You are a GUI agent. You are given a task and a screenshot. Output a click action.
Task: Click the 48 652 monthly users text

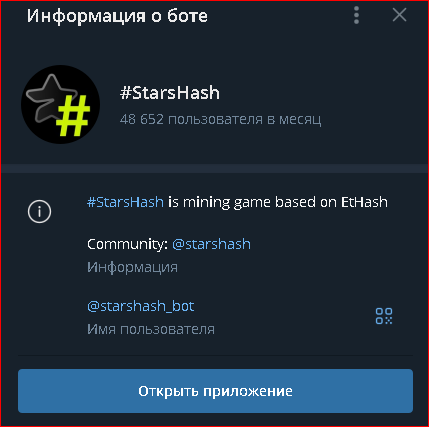tap(221, 119)
